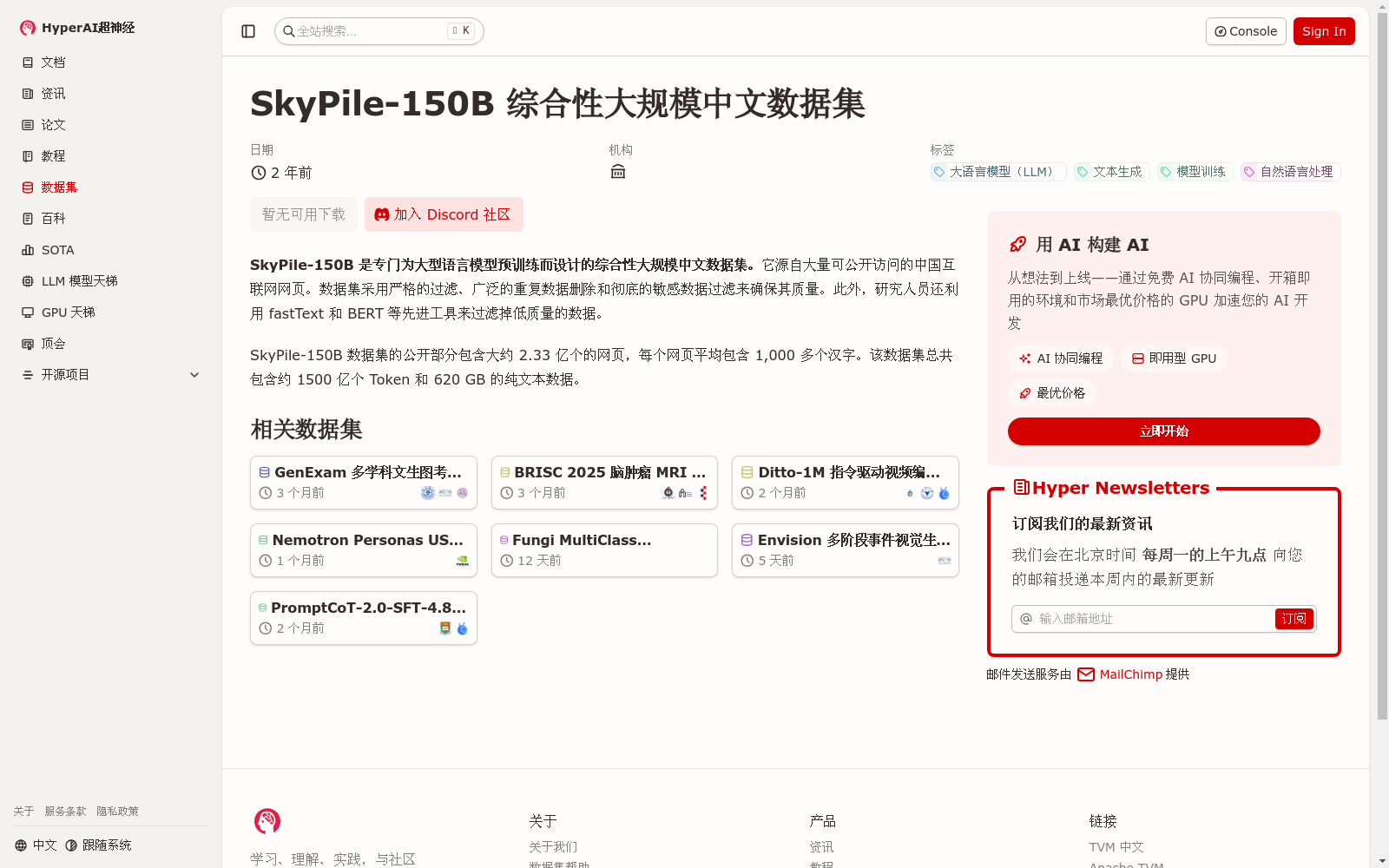The image size is (1389, 868).
Task: Select the 自然语言处理 tag
Action: (x=1291, y=172)
